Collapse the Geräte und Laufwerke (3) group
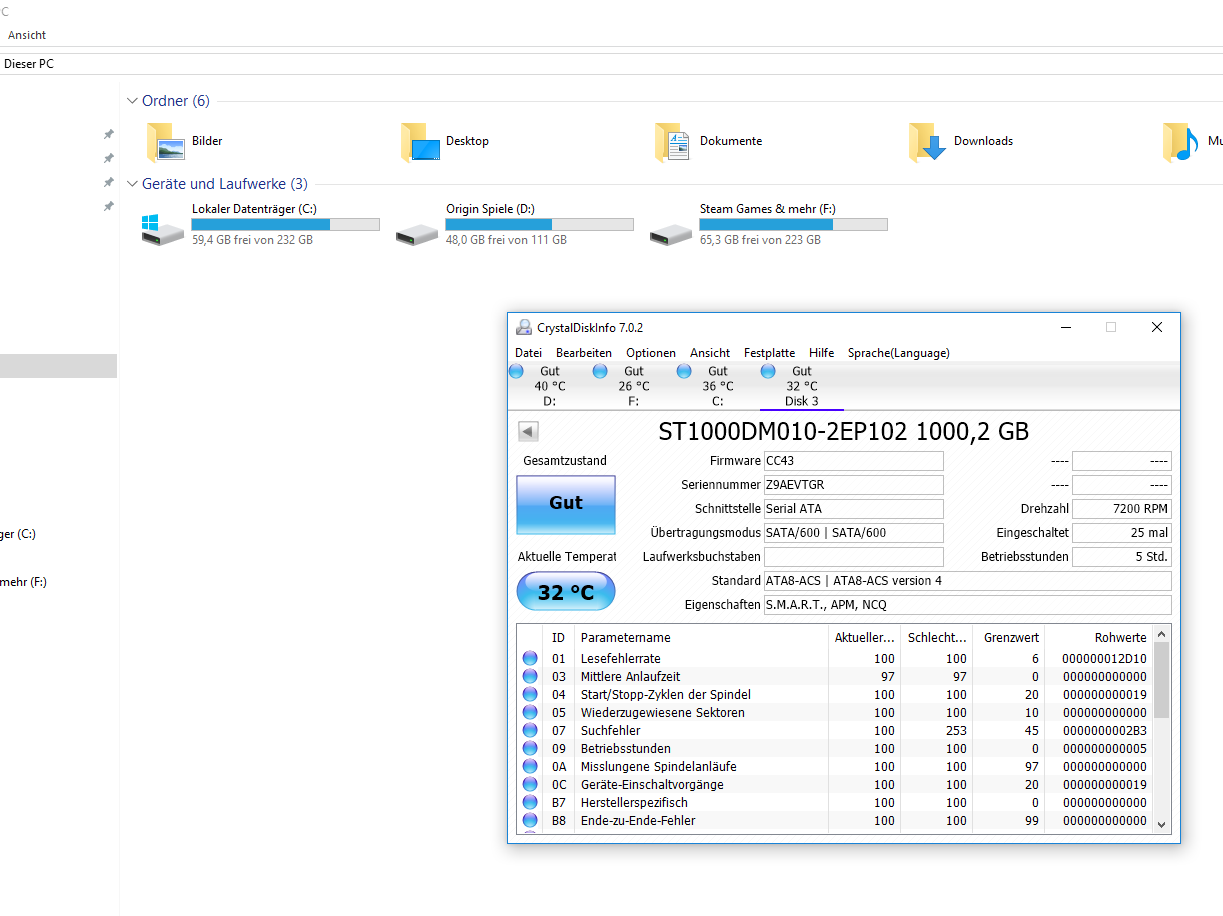 tap(132, 184)
